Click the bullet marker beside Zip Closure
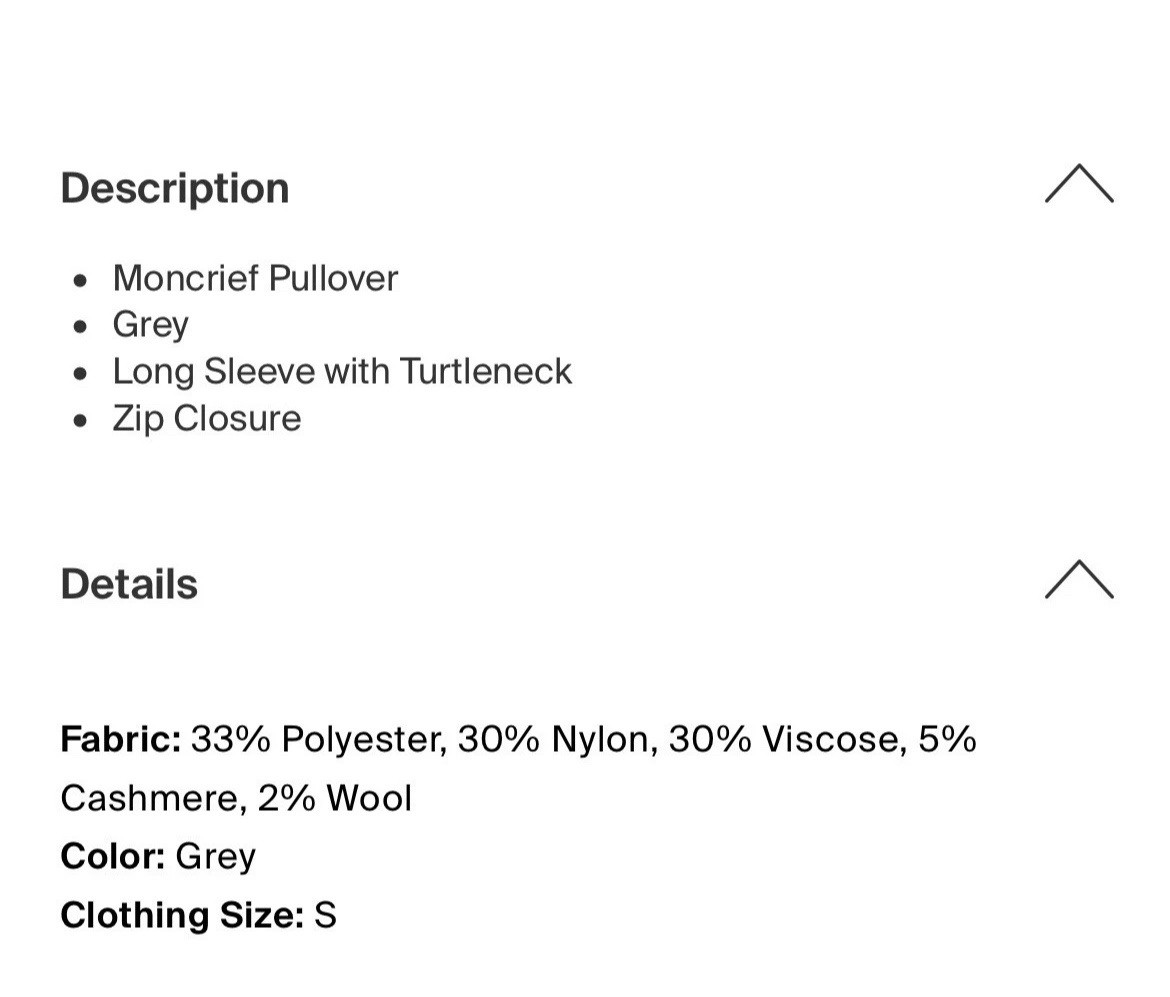The width and height of the screenshot is (1170, 997). click(x=82, y=420)
